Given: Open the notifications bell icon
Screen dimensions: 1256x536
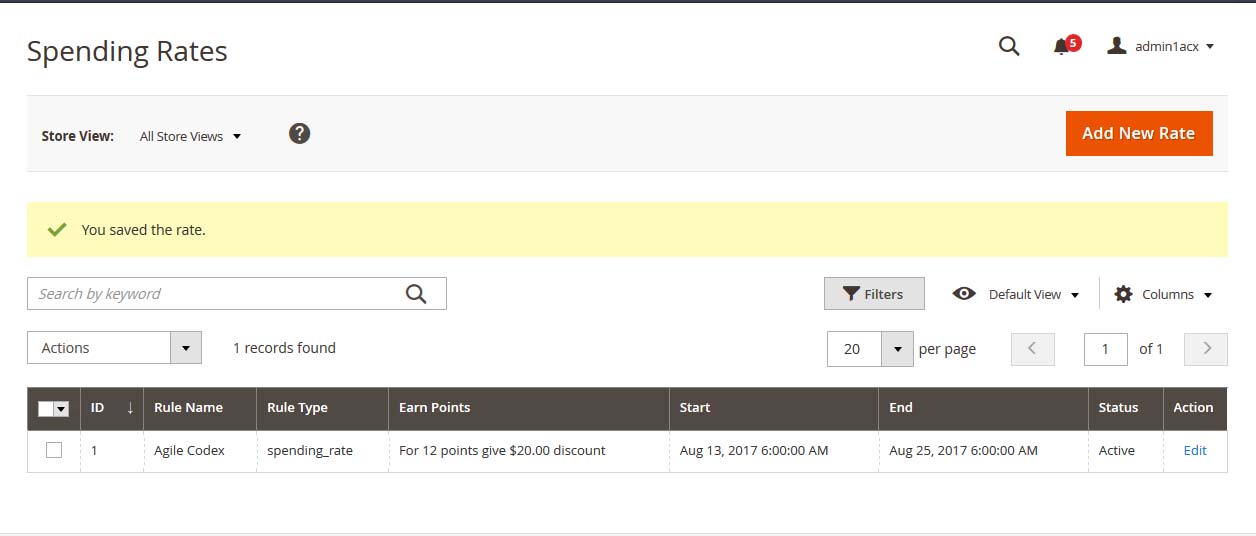Looking at the screenshot, I should point(1062,47).
